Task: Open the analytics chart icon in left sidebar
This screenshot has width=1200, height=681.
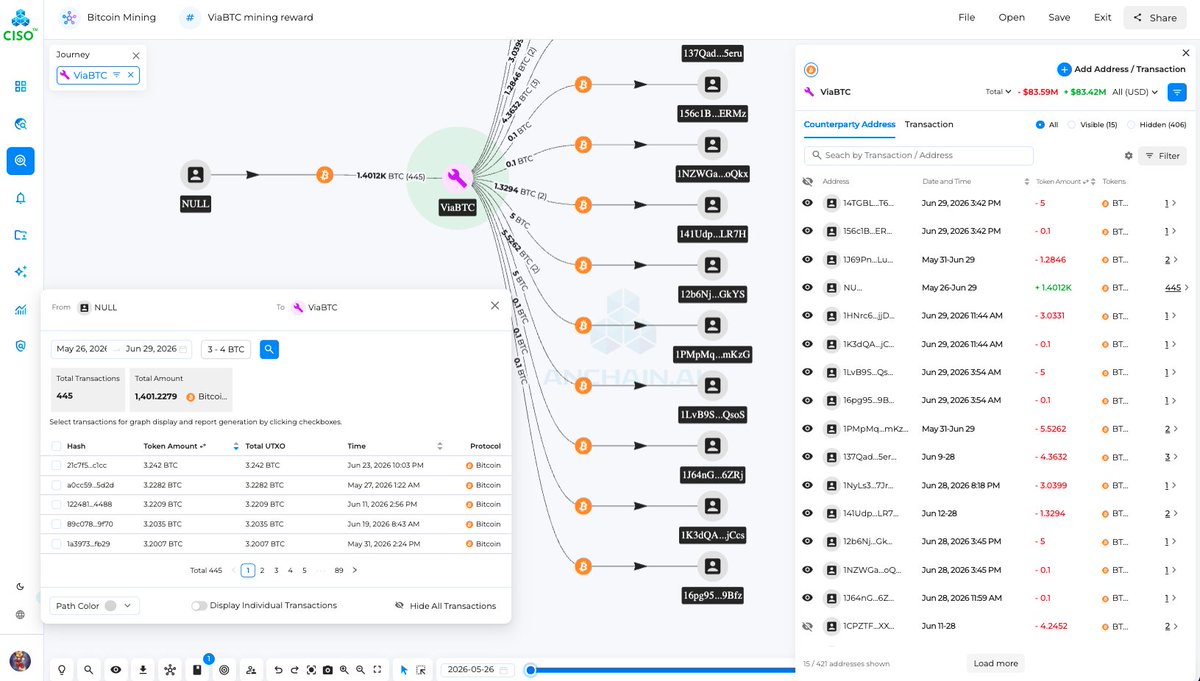Action: [x=21, y=310]
